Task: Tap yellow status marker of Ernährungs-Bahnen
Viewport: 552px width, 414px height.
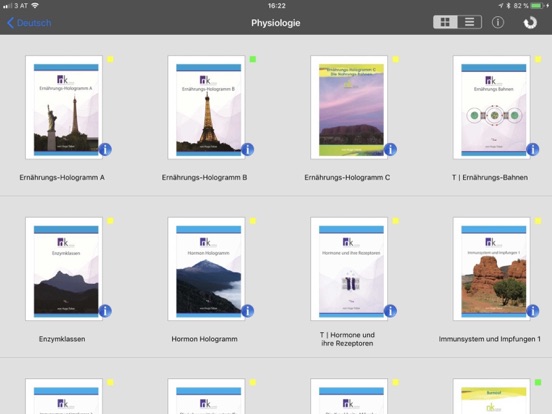Action: 538,59
